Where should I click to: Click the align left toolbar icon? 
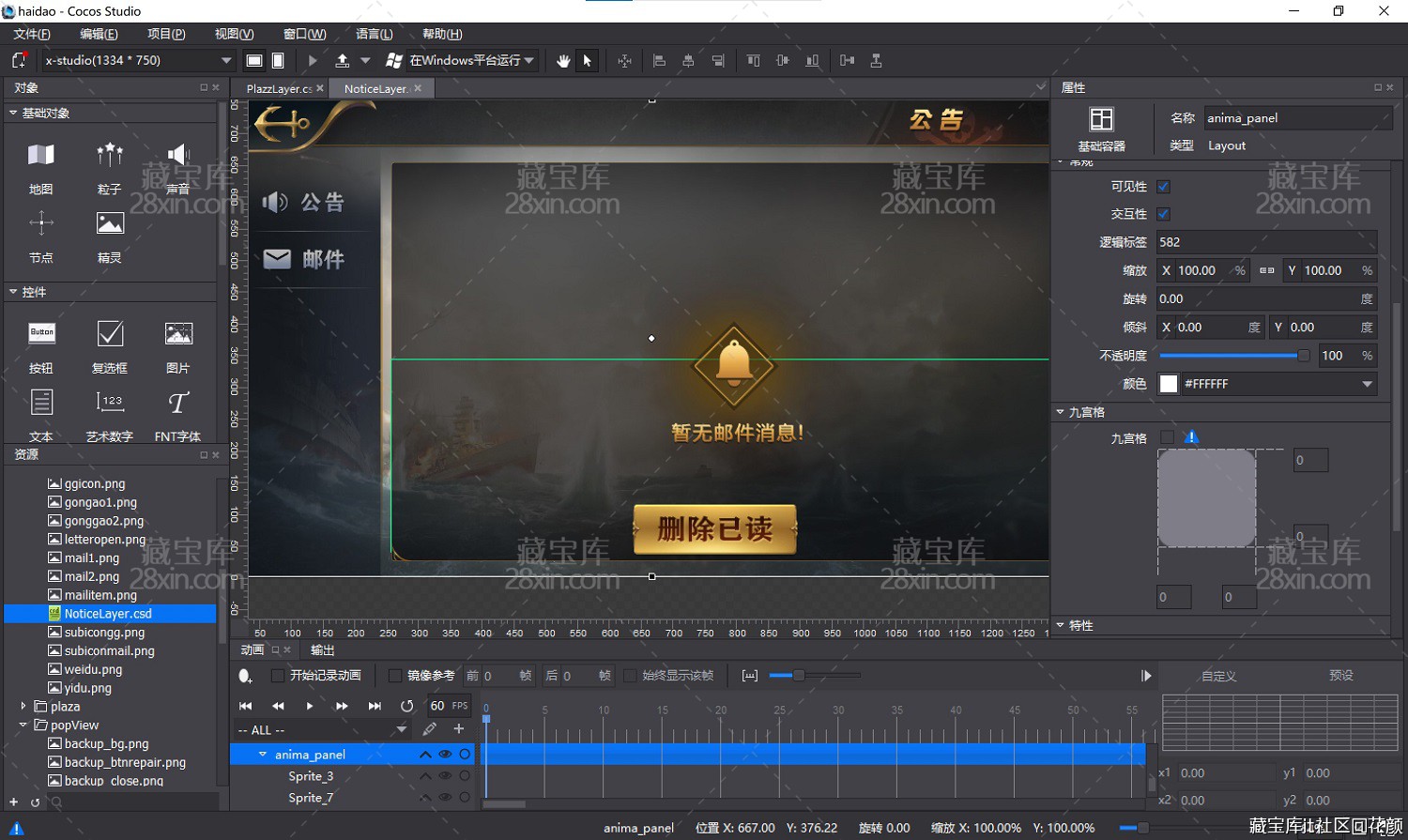click(x=659, y=60)
